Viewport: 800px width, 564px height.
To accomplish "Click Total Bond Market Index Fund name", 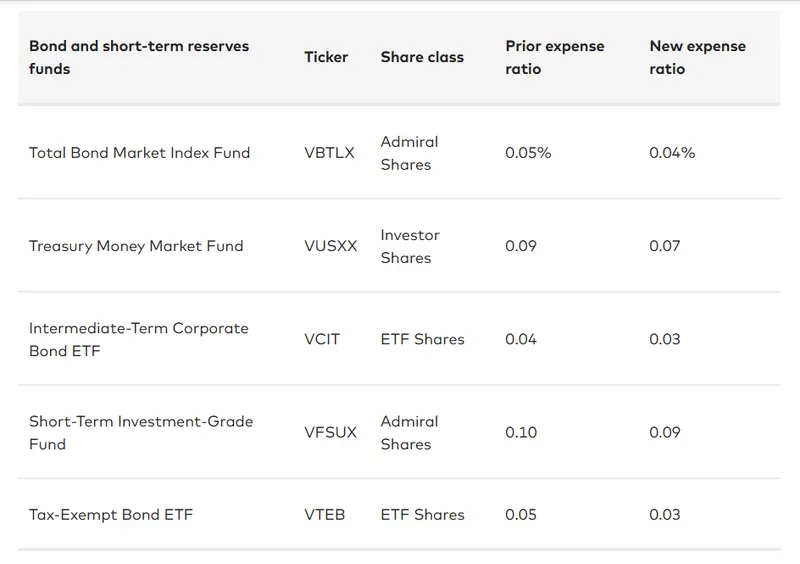I will (139, 153).
